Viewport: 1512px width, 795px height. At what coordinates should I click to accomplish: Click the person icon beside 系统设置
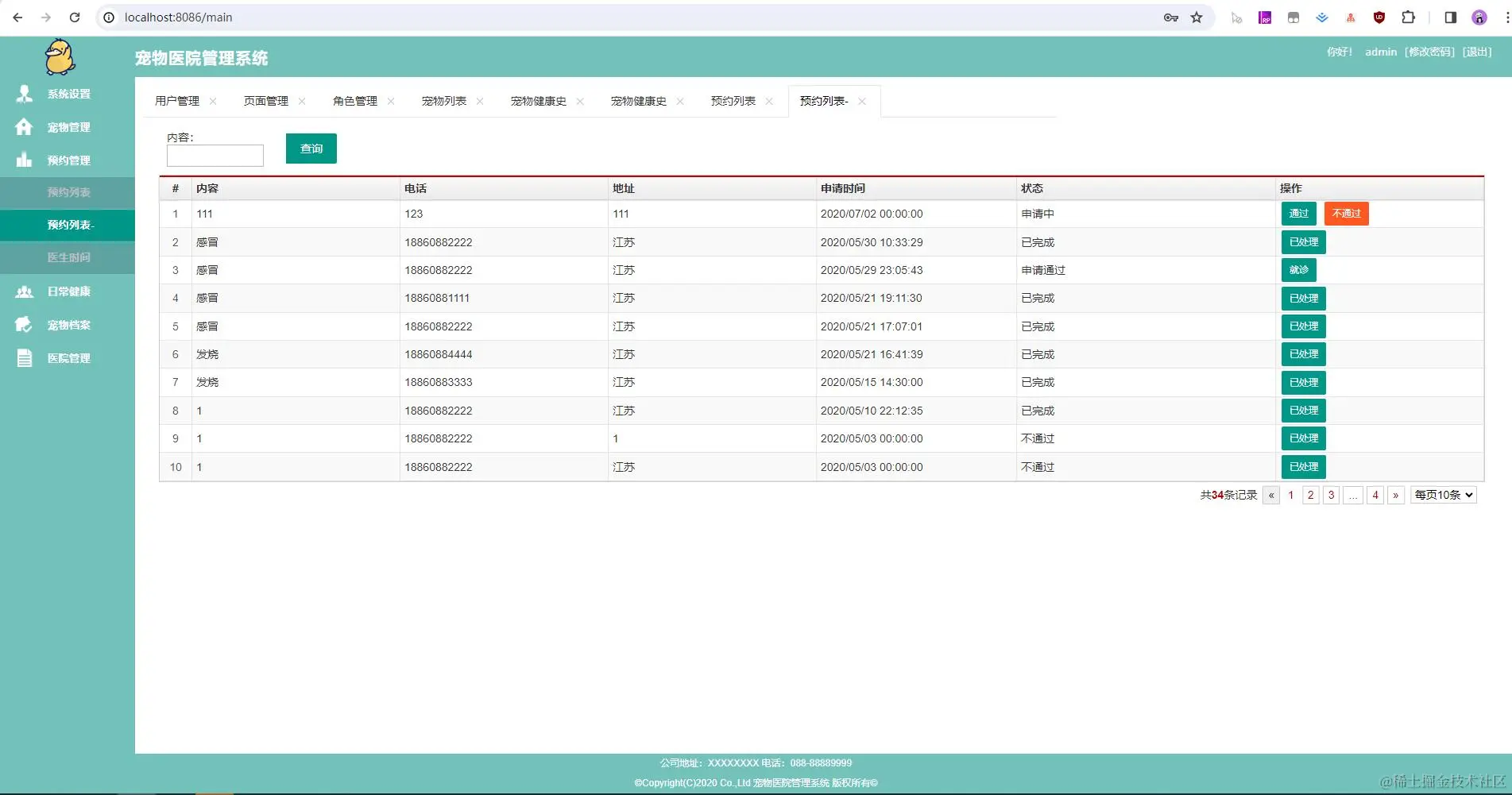(25, 94)
